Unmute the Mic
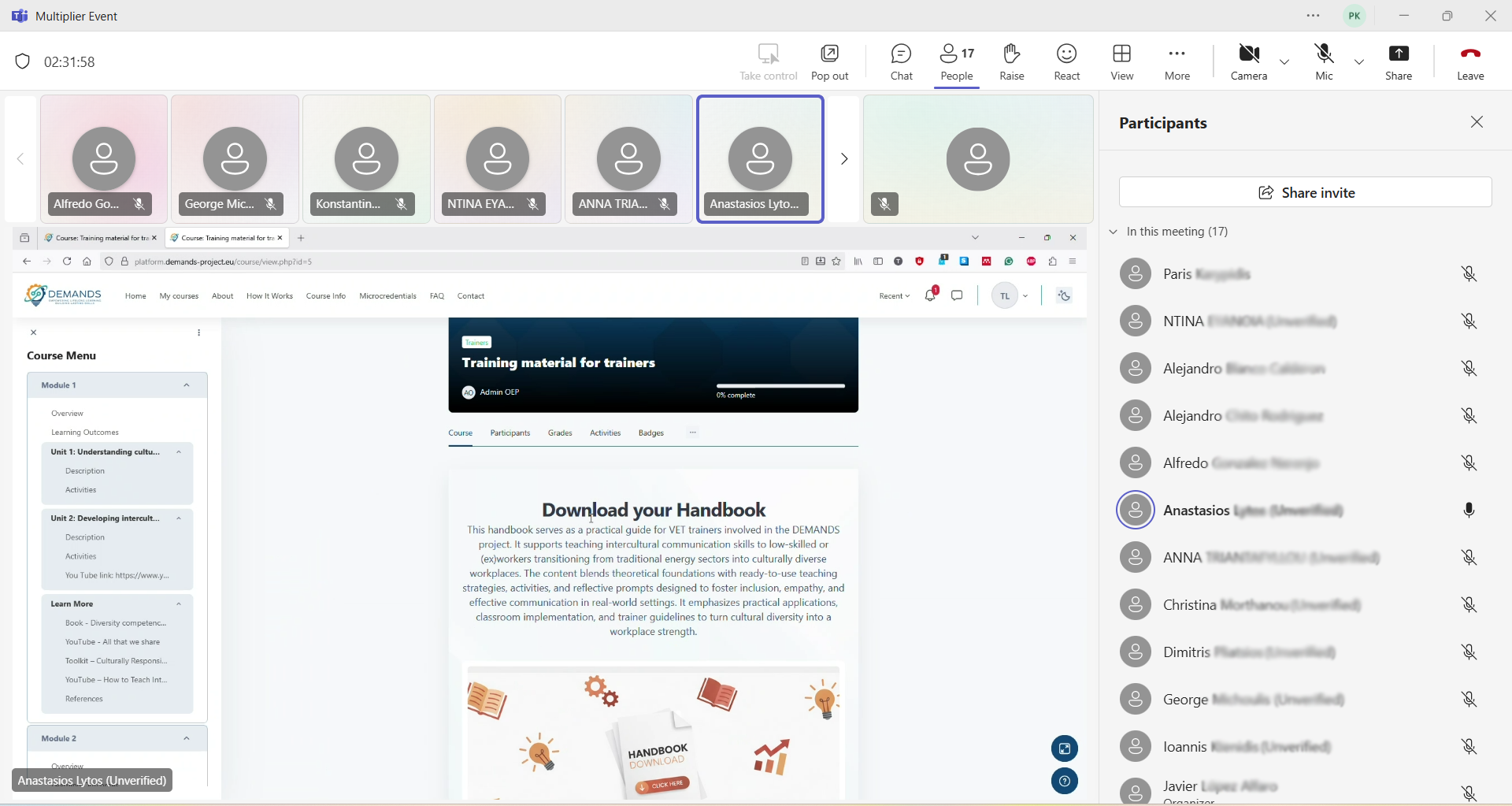The image size is (1512, 806). (x=1325, y=62)
